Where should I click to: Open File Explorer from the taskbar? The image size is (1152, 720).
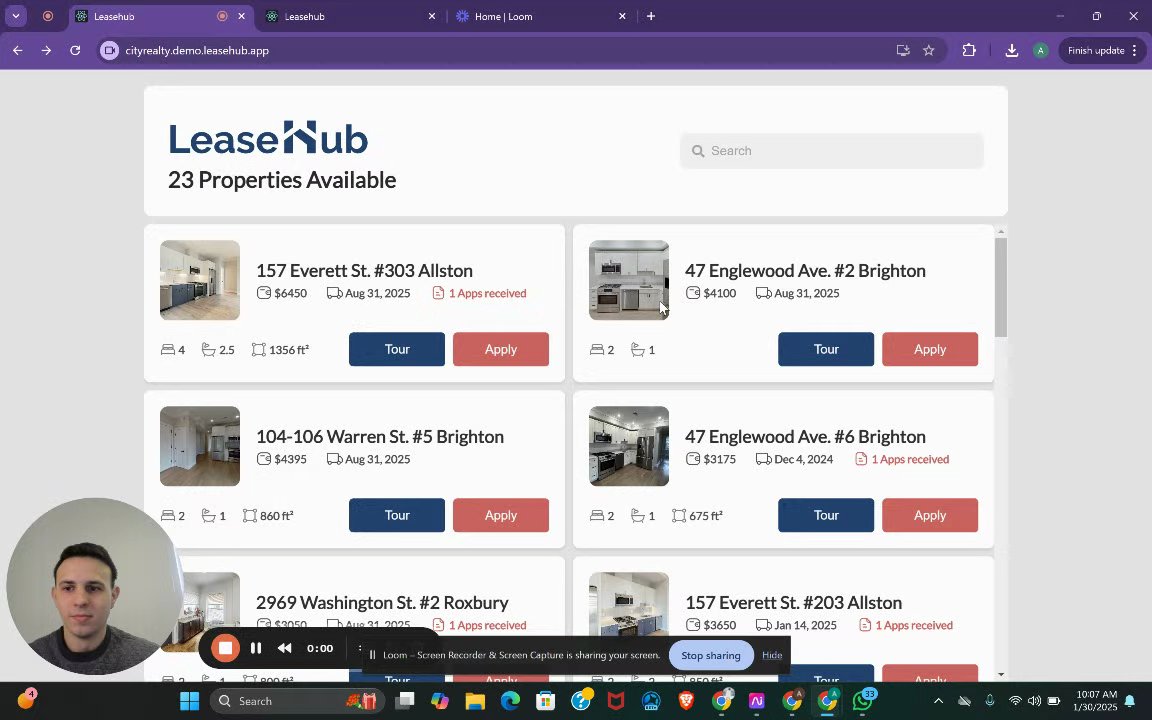pyautogui.click(x=475, y=701)
